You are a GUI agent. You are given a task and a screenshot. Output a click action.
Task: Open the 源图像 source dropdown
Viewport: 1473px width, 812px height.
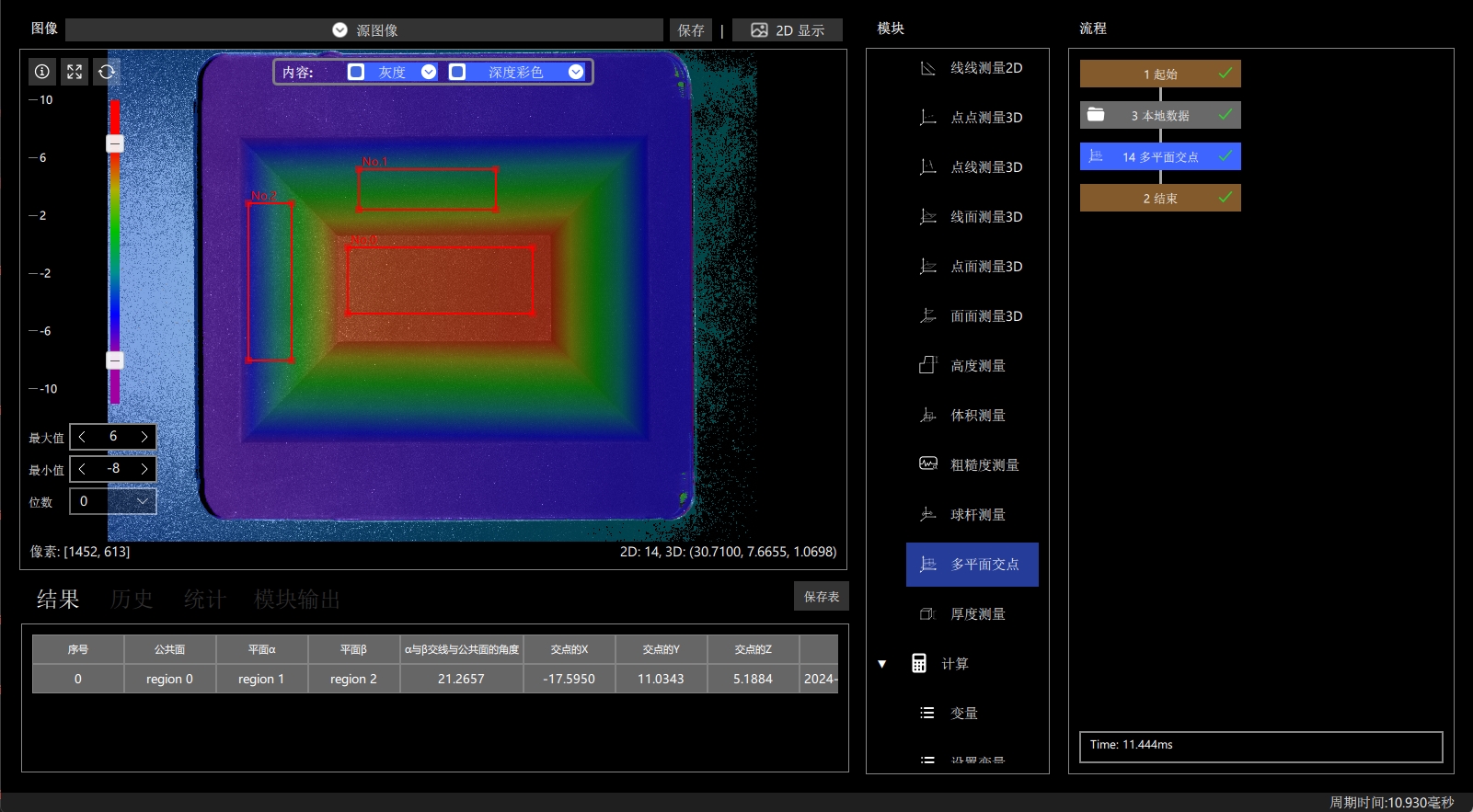tap(364, 30)
